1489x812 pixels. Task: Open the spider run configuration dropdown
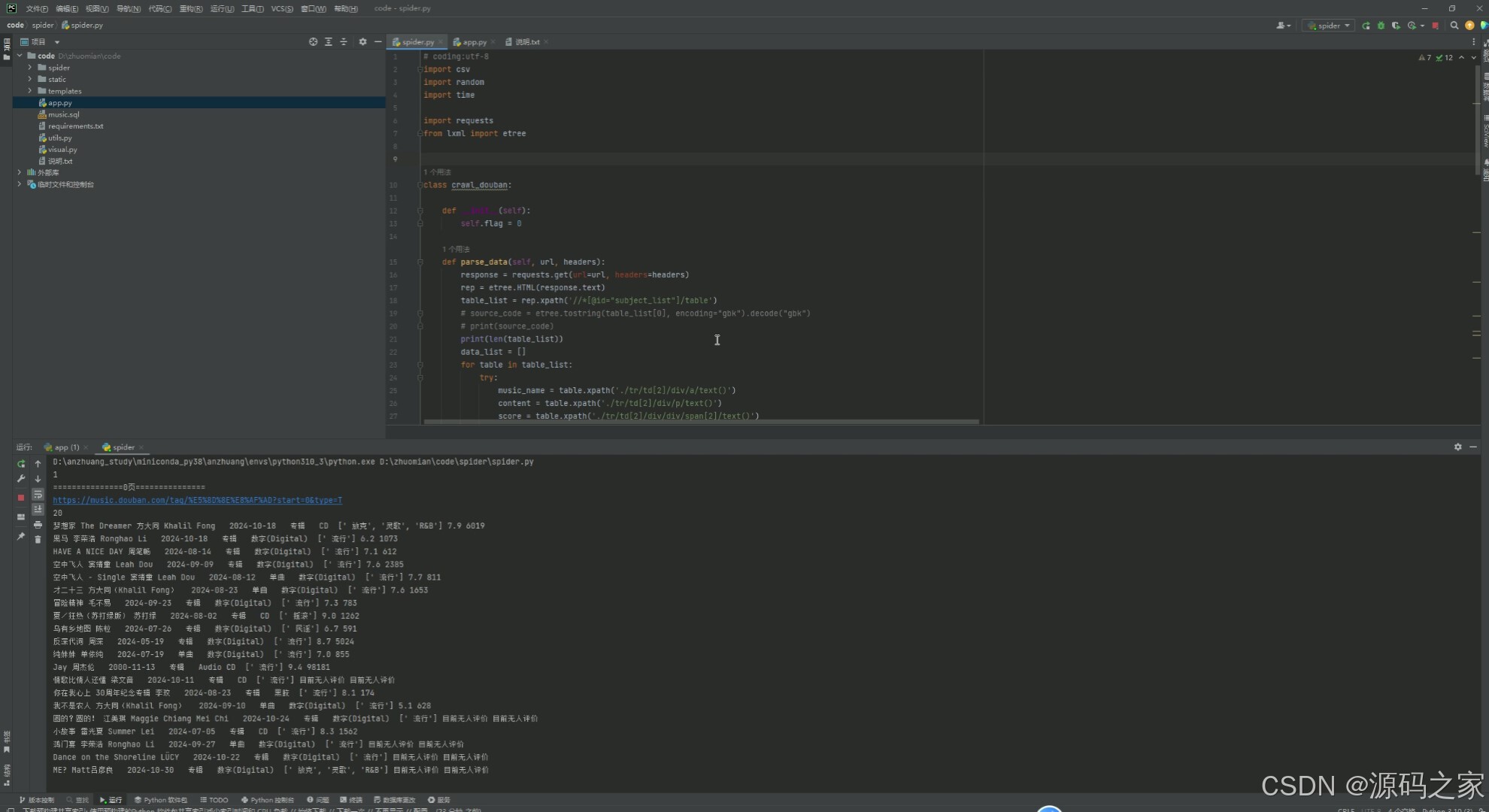[1330, 26]
